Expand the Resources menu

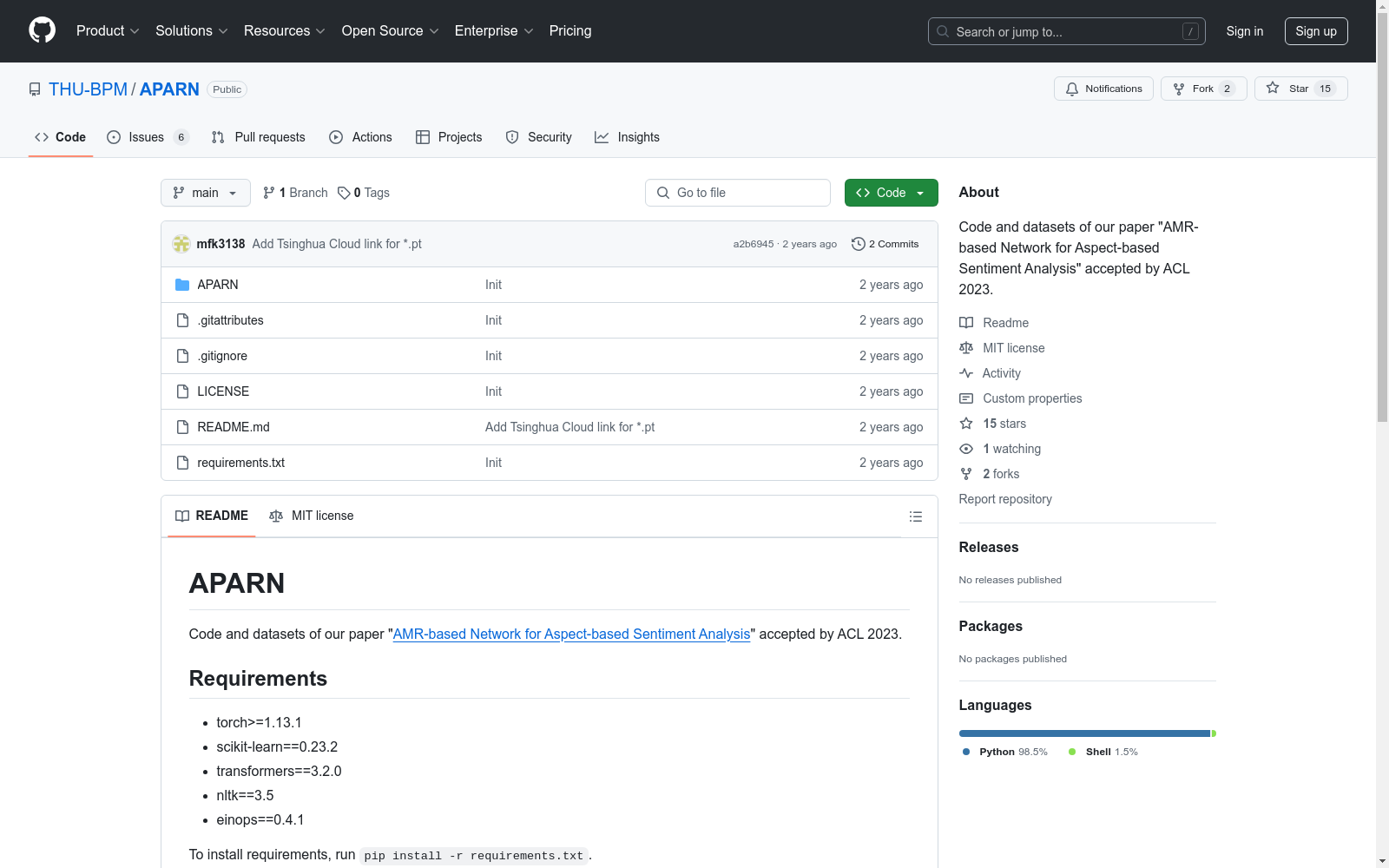pyautogui.click(x=285, y=30)
